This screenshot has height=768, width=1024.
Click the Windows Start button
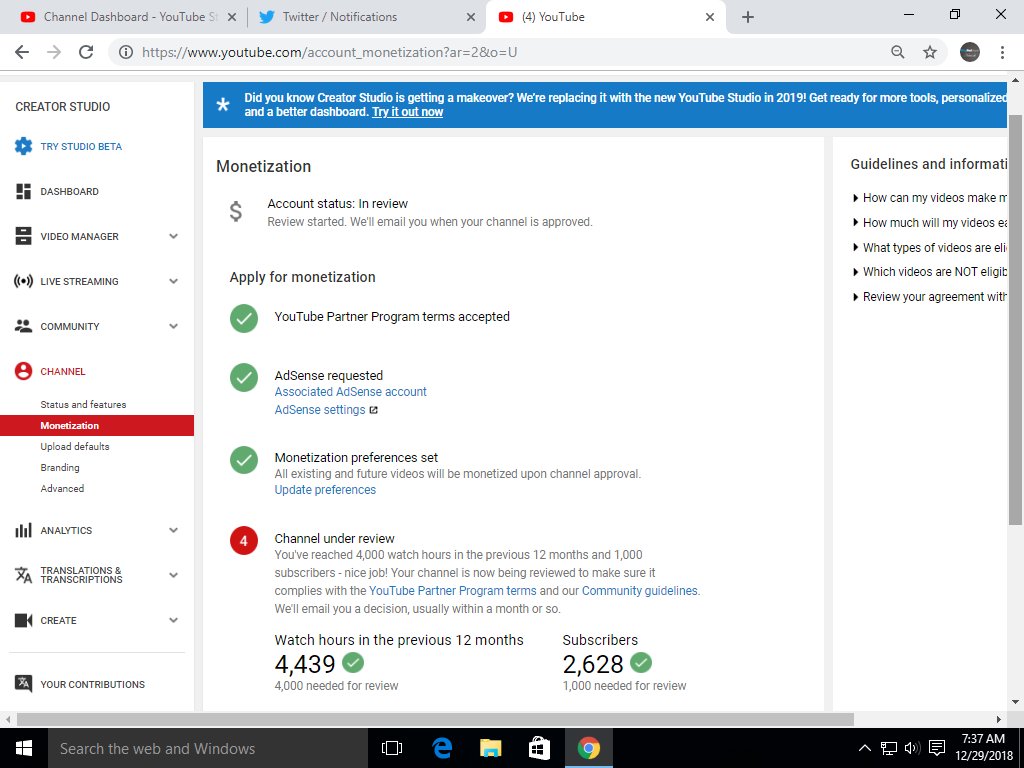click(x=24, y=748)
